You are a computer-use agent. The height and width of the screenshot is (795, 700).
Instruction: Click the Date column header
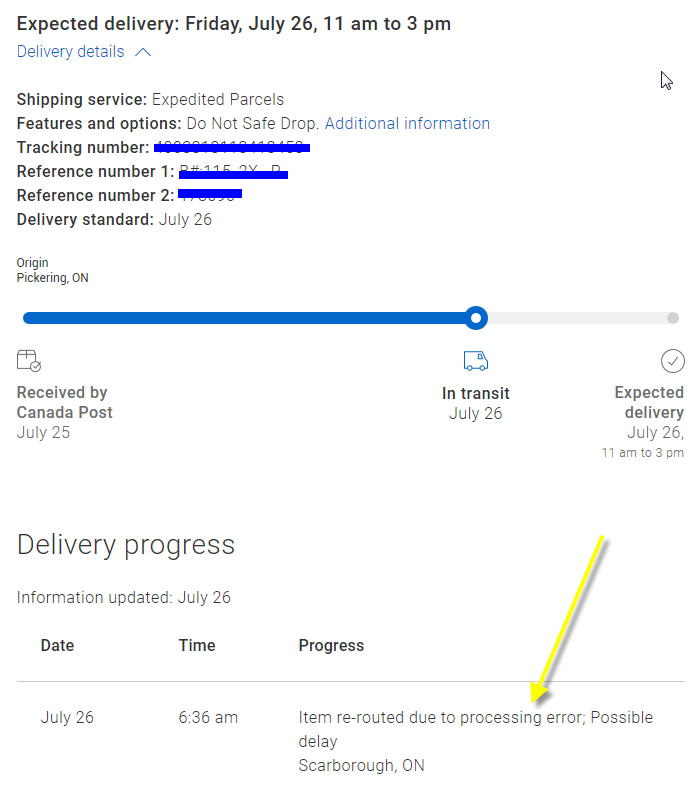(x=57, y=645)
